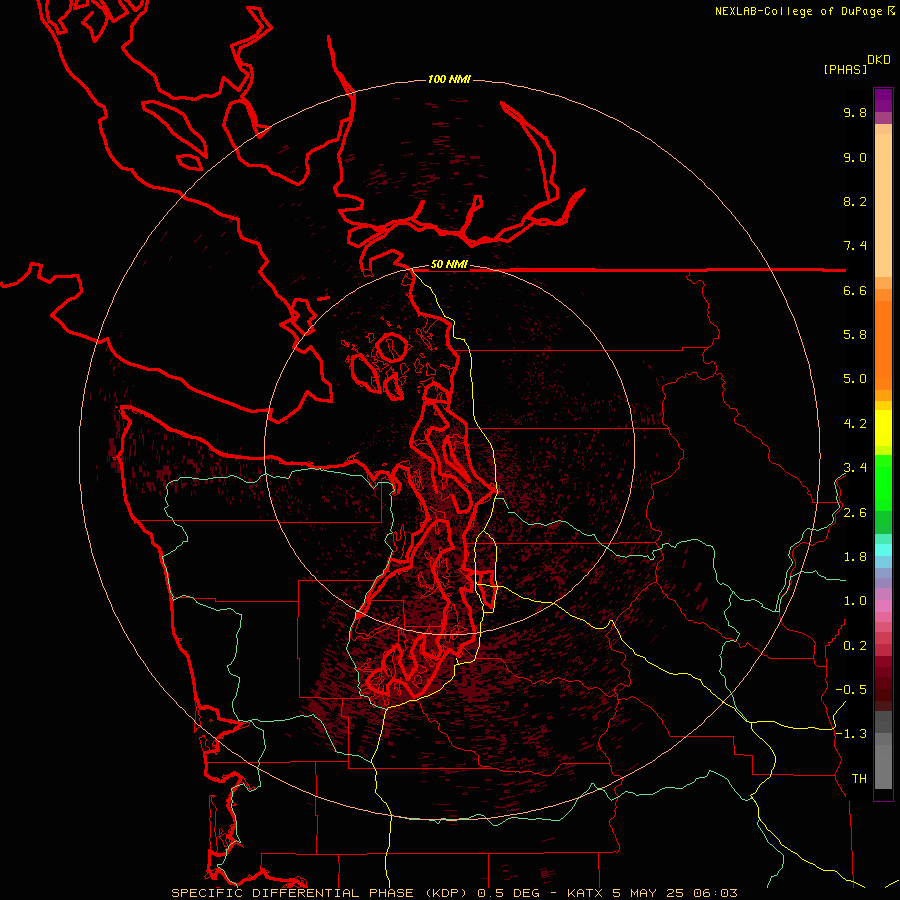Click the -1.3 scale value
900x900 pixels.
[x=851, y=734]
